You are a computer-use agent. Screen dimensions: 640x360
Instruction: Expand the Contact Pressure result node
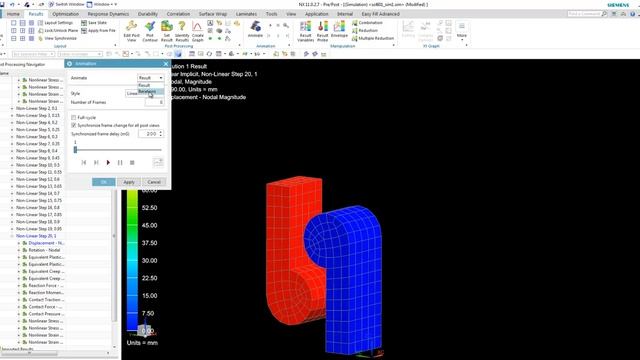pos(19,314)
